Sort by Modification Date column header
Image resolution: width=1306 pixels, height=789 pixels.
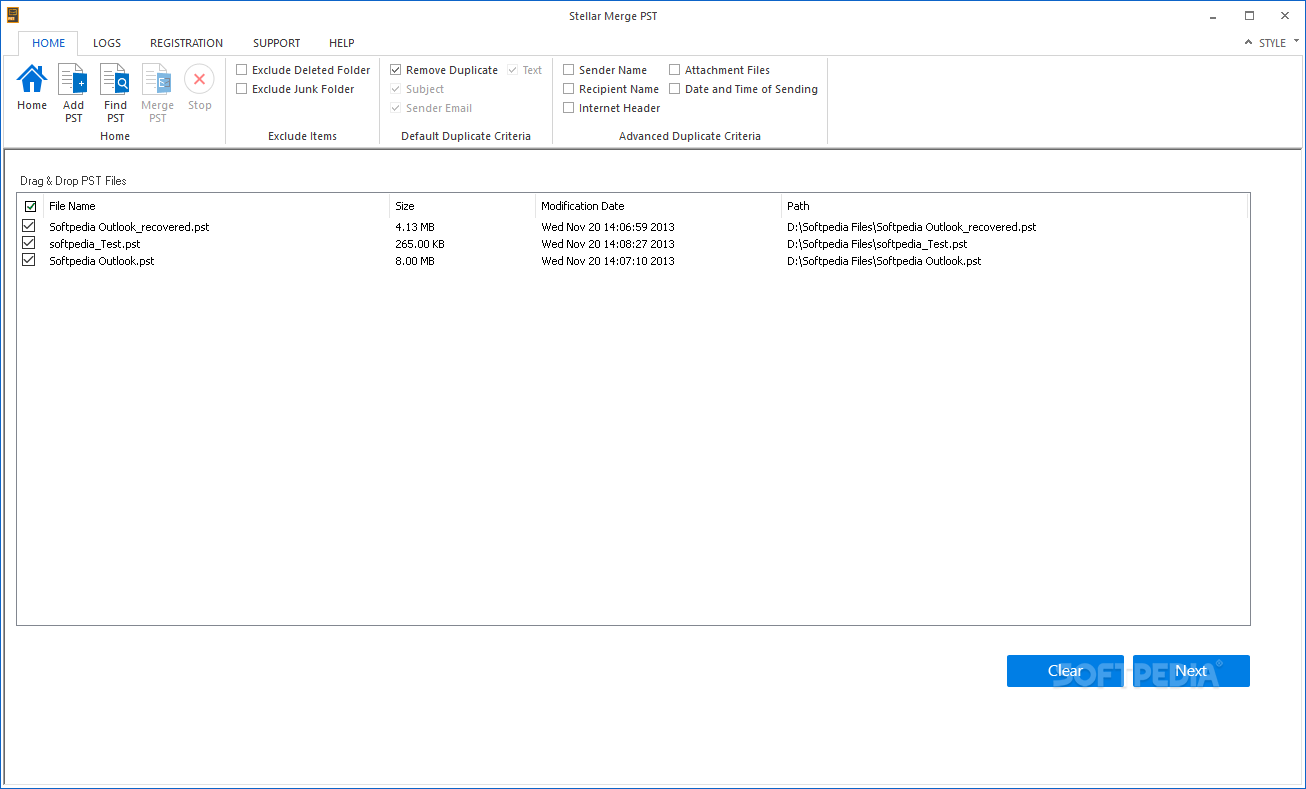(658, 206)
